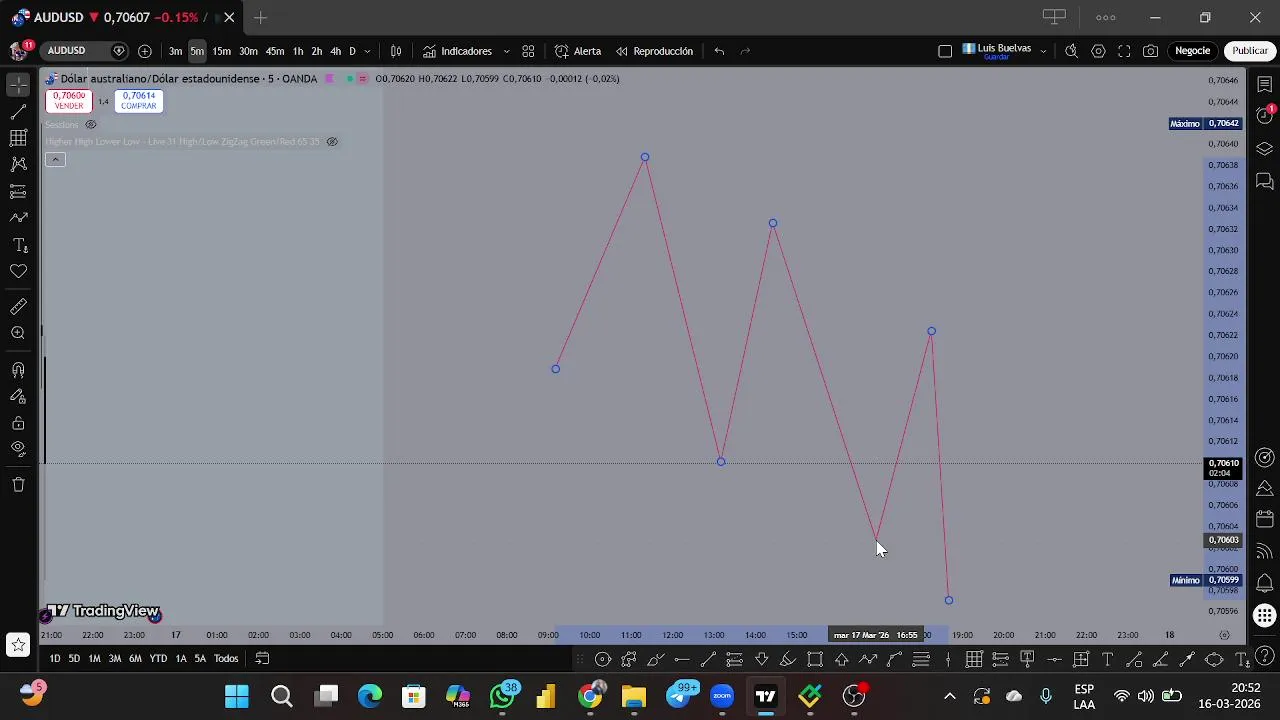Toggle lock all drawings
This screenshot has width=1280, height=720.
pos(18,423)
